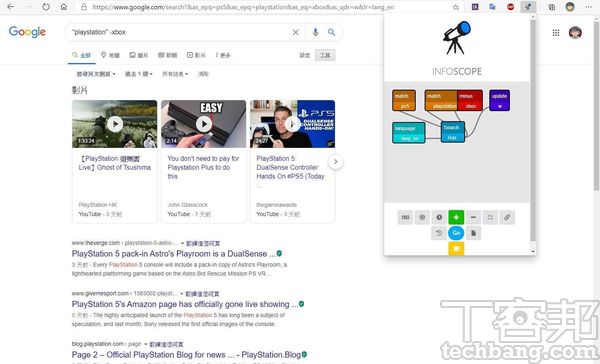Select the blue Search node
The width and height of the screenshot is (600, 364).
click(453, 132)
